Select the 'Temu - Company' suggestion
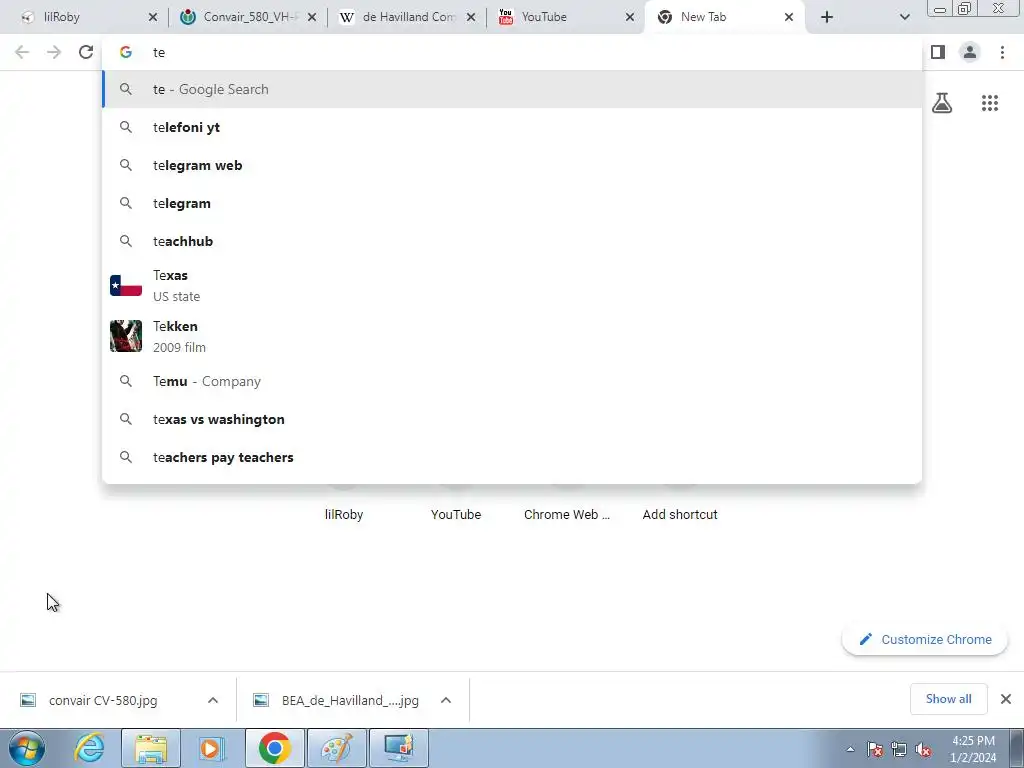 (x=512, y=381)
